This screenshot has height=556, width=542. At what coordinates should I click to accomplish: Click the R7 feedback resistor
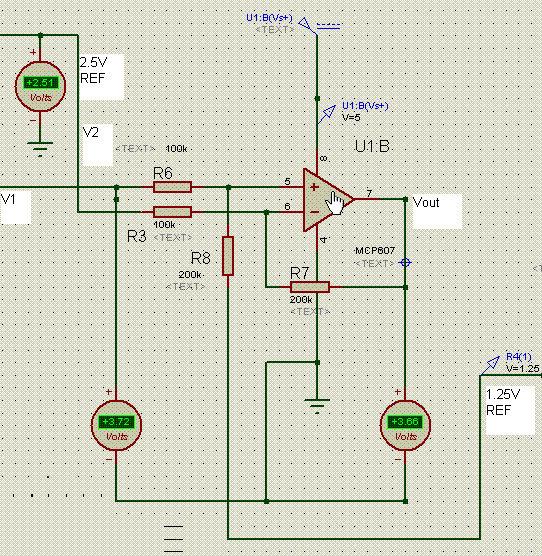(310, 287)
